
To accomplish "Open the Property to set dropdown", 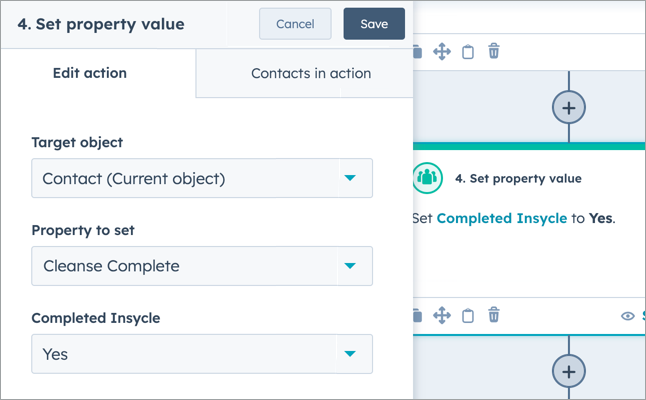I will tap(202, 266).
